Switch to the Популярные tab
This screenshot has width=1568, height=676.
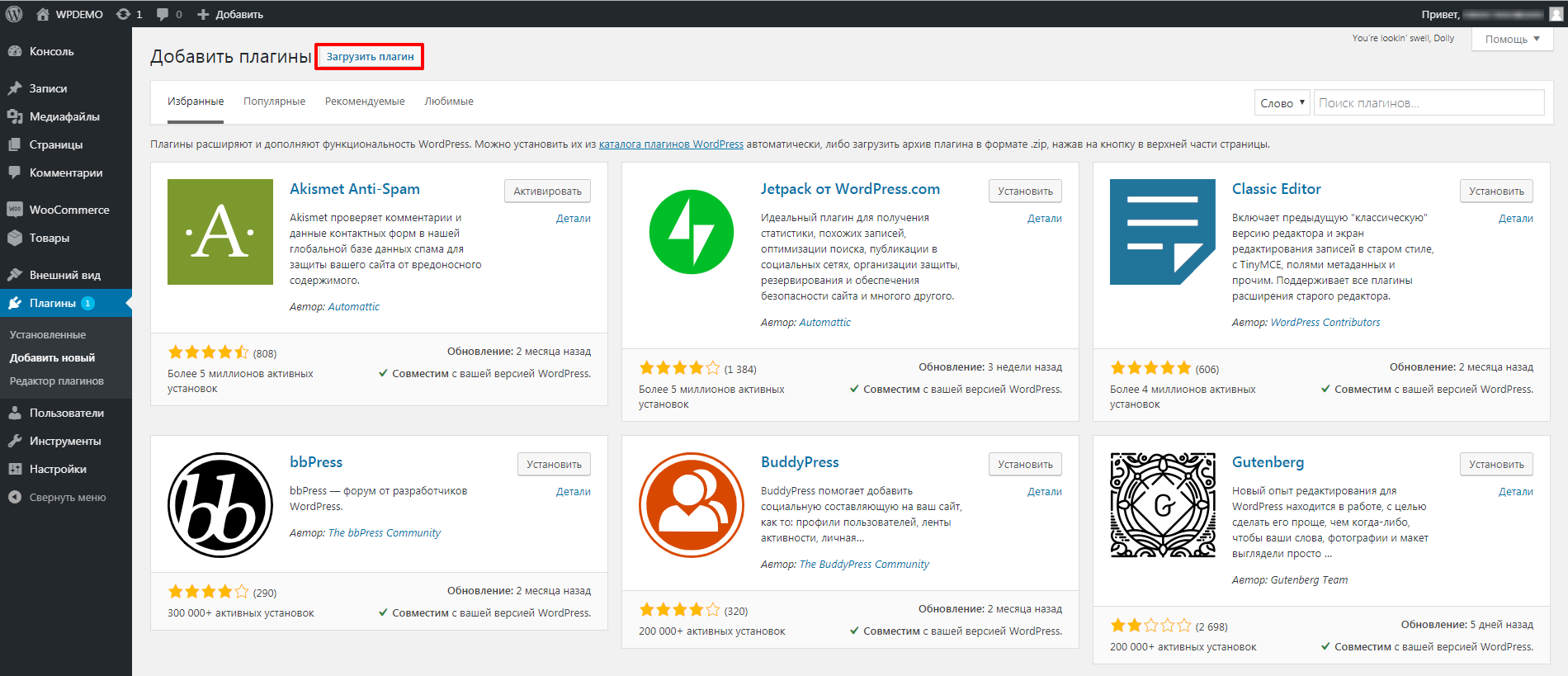click(274, 102)
